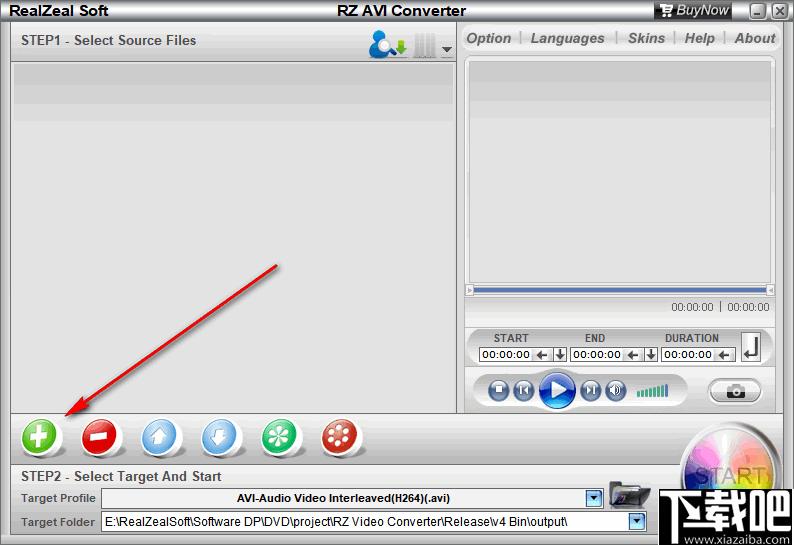Click the colorful START convert button

click(729, 469)
